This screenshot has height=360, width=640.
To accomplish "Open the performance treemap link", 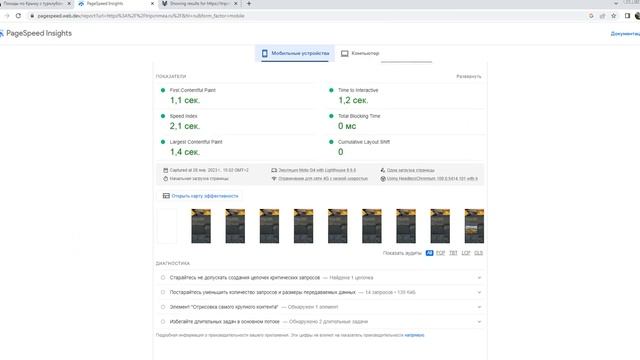I will tap(204, 196).
